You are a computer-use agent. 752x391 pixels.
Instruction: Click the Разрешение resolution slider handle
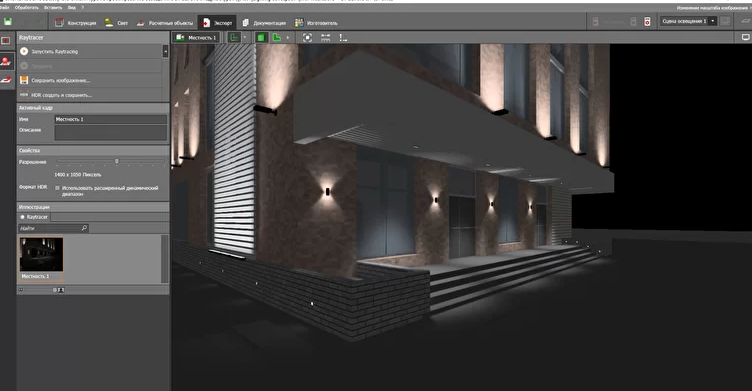tap(117, 162)
